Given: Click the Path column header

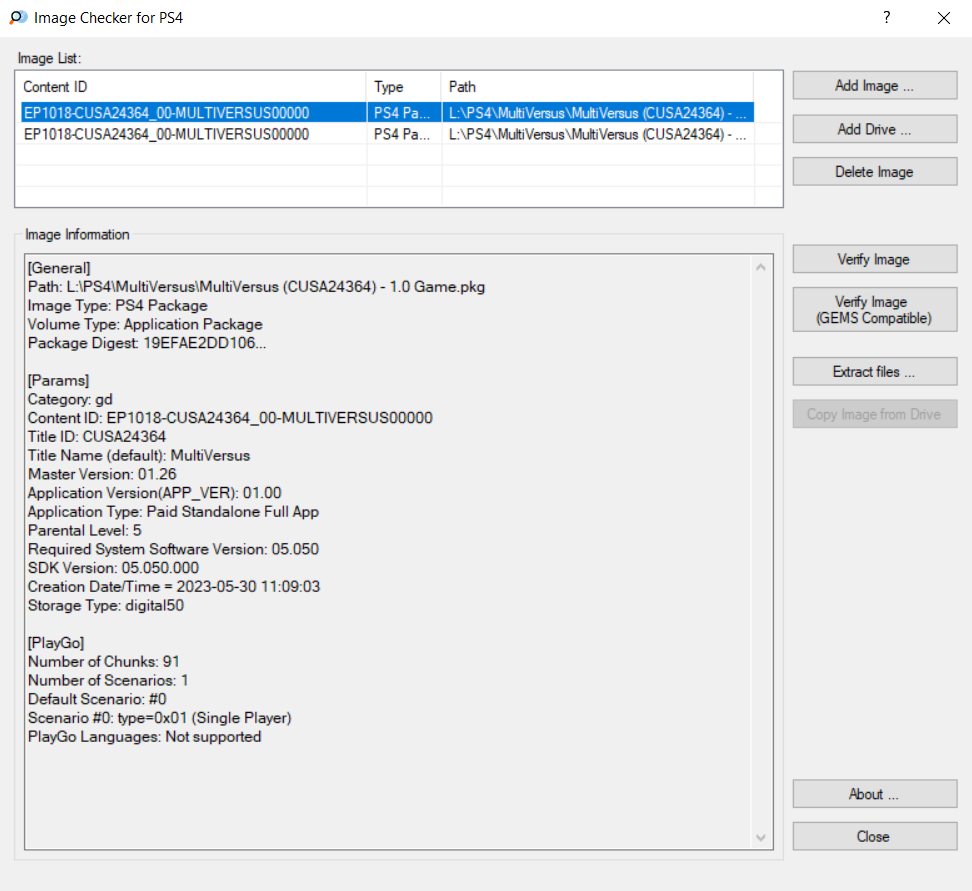Looking at the screenshot, I should (x=596, y=87).
